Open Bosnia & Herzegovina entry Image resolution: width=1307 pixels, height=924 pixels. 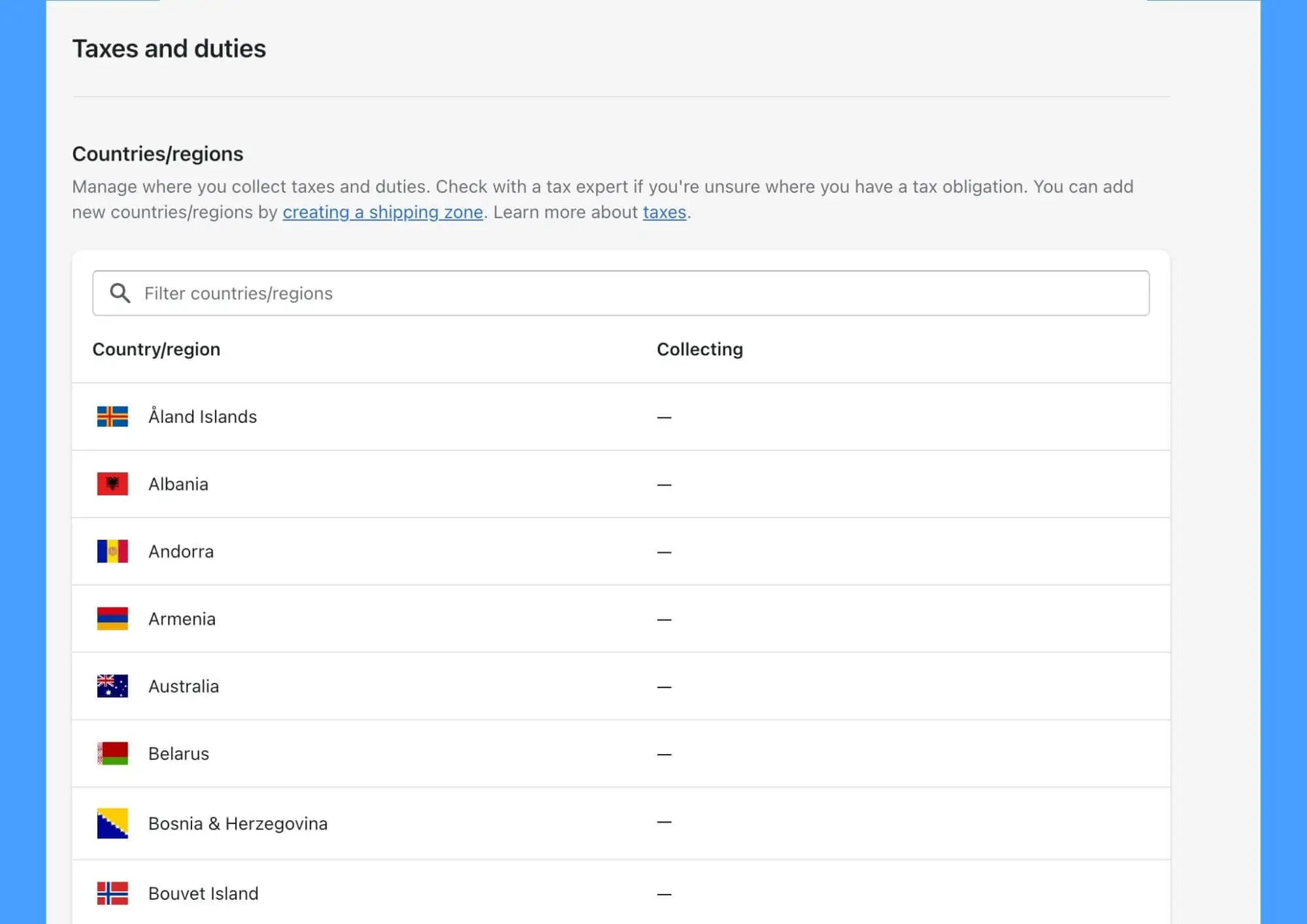[x=237, y=823]
